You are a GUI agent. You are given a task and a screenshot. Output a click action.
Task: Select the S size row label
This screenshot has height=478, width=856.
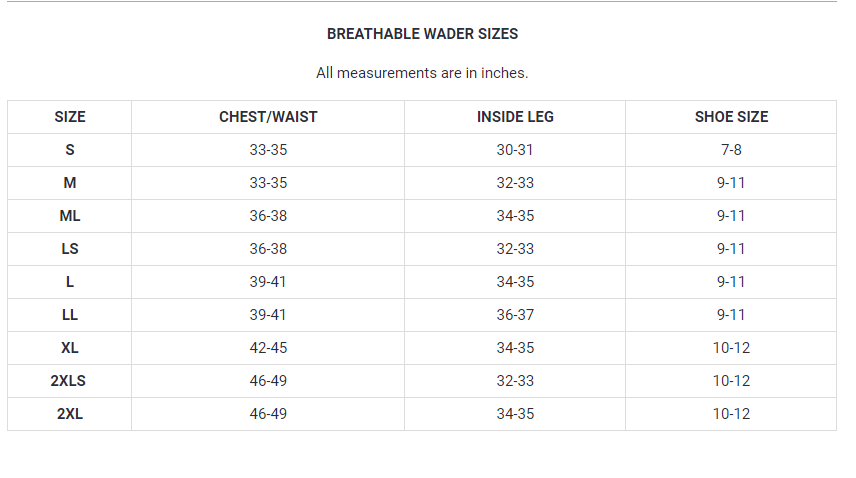pyautogui.click(x=70, y=150)
